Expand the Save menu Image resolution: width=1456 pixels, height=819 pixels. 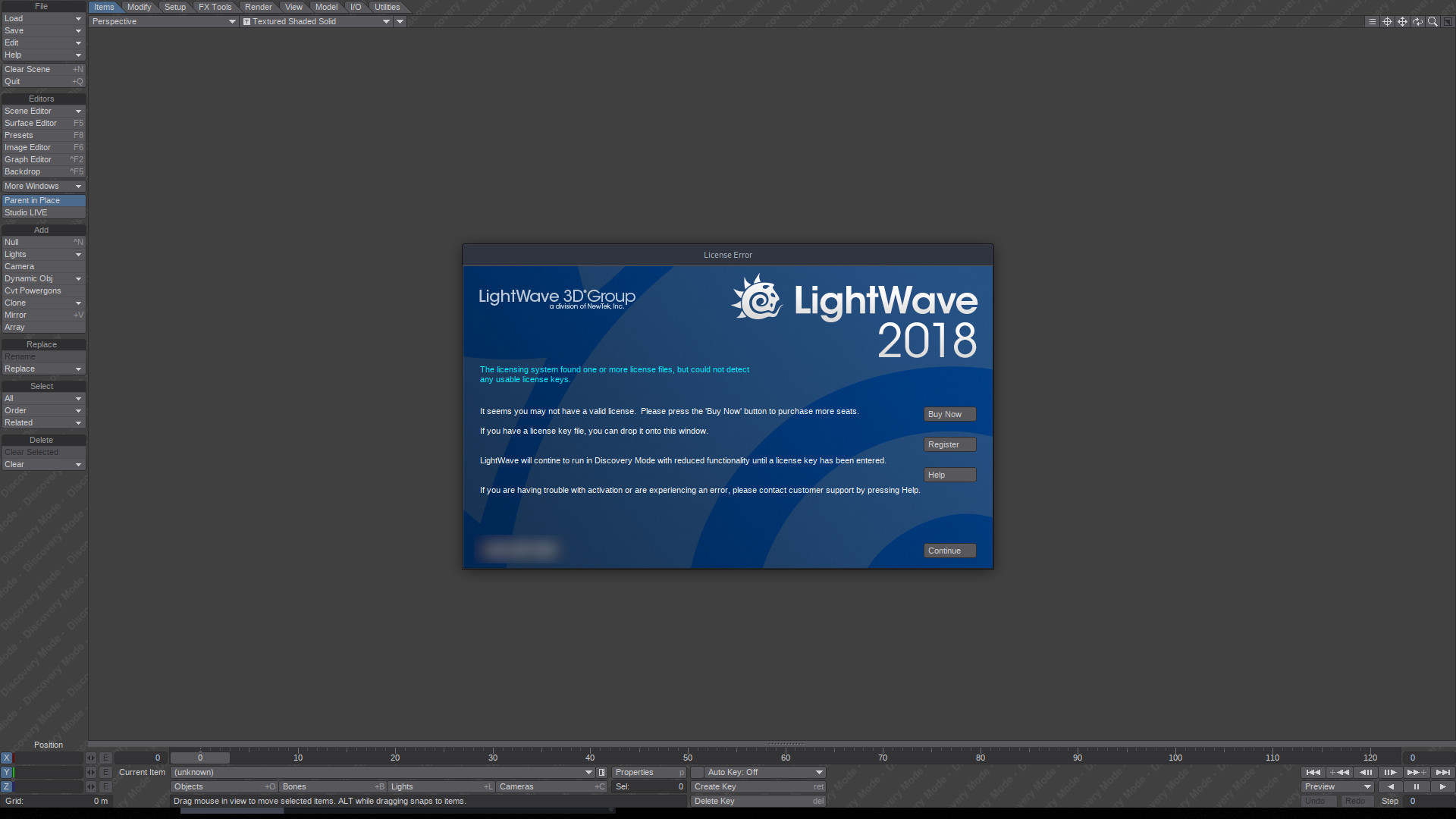click(43, 30)
